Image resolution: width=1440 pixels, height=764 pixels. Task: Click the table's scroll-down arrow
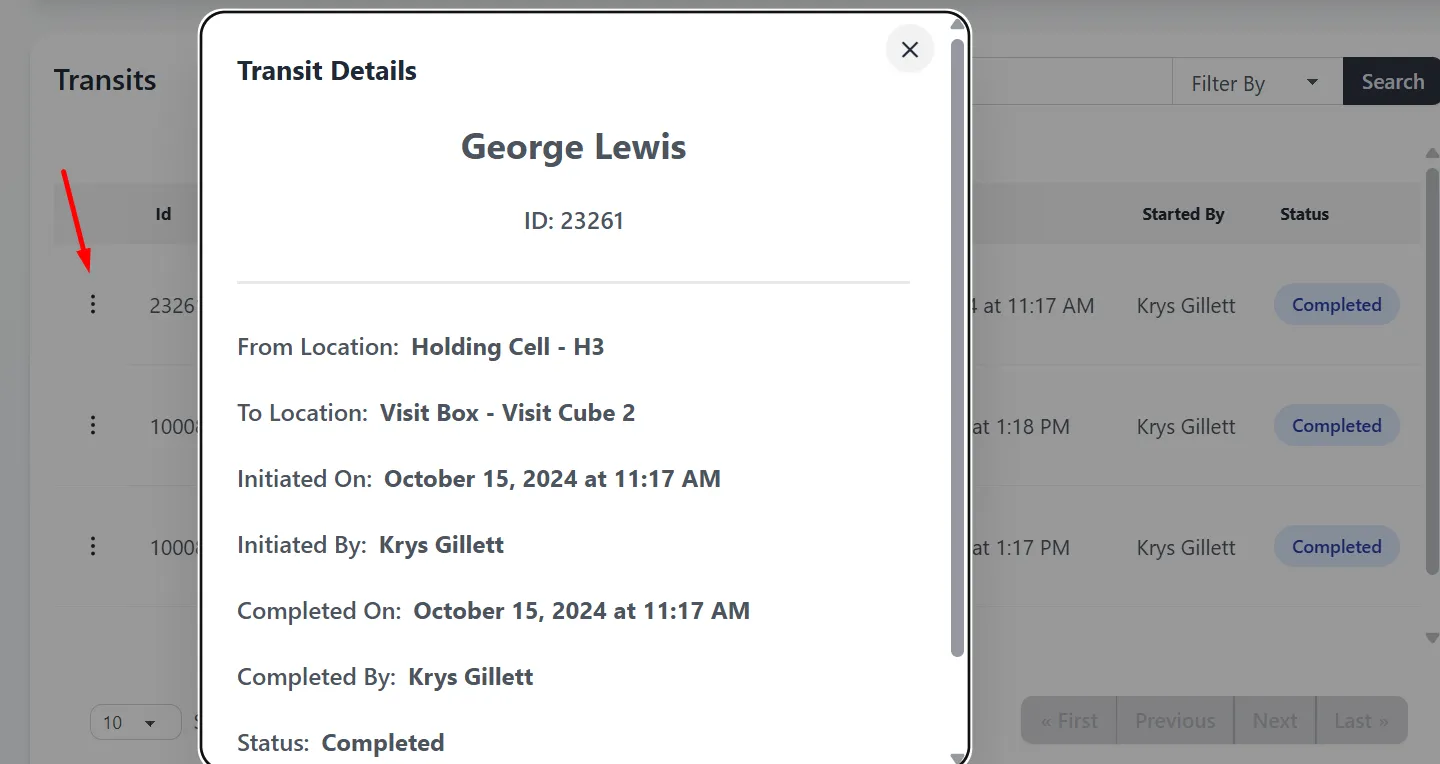pos(1431,637)
